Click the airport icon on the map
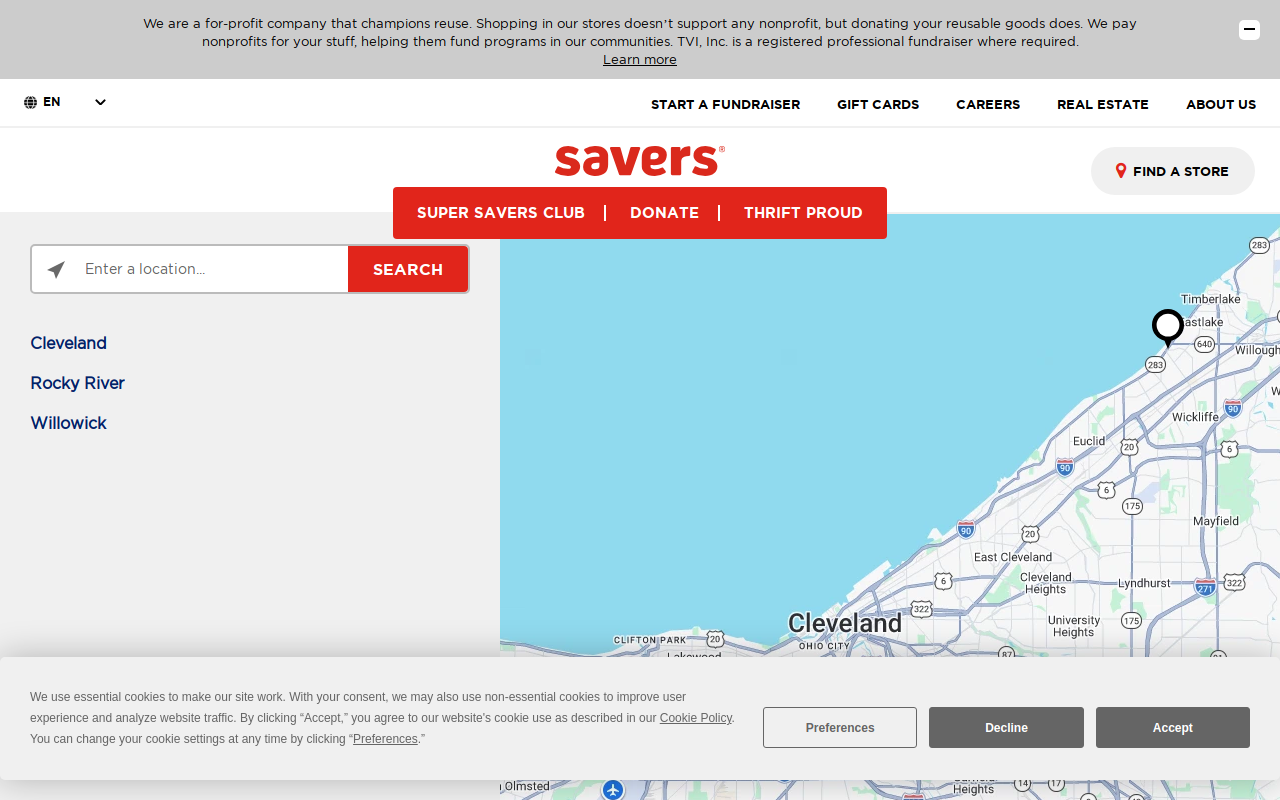Viewport: 1280px width, 800px height. (x=613, y=789)
